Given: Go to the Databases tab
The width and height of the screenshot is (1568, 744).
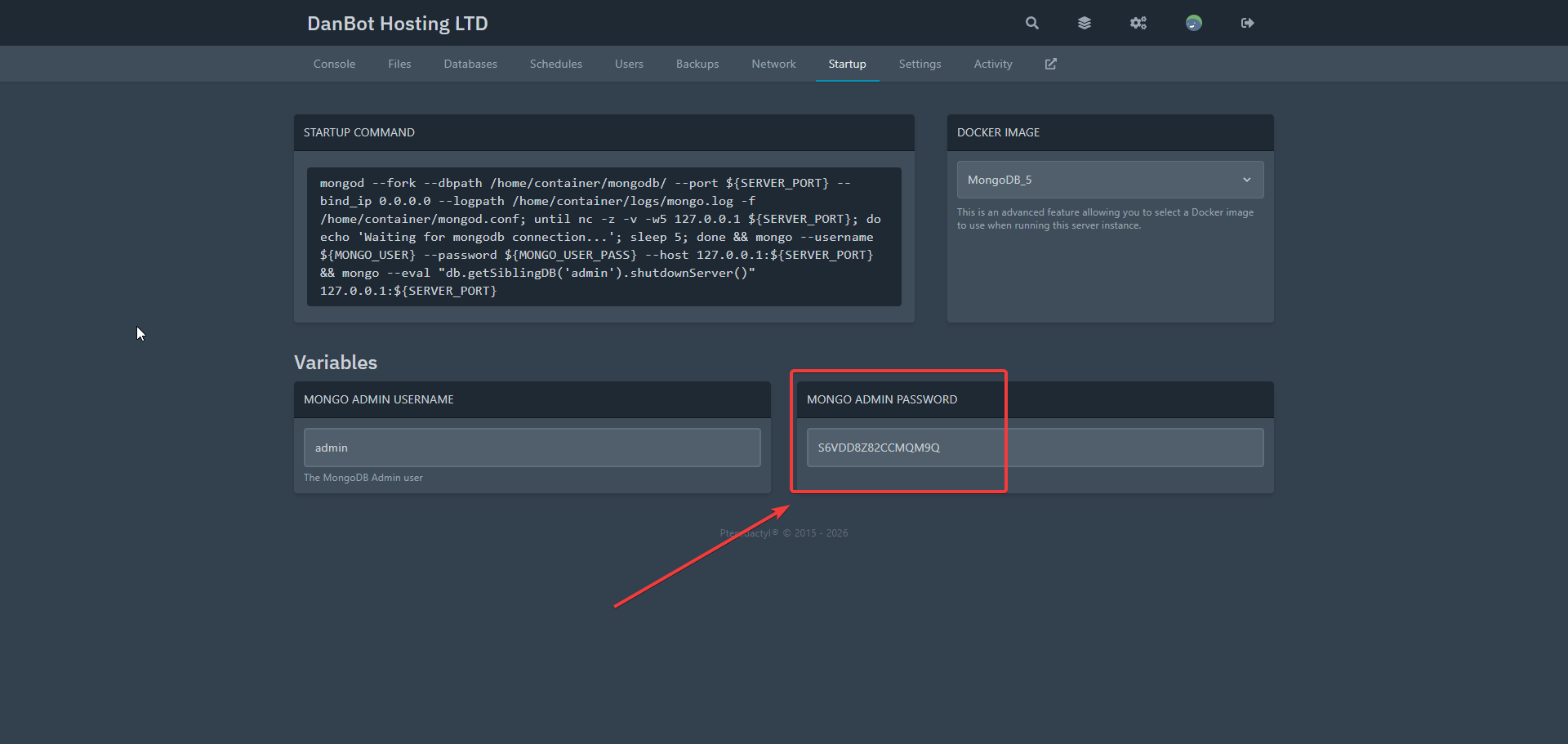Looking at the screenshot, I should pyautogui.click(x=470, y=64).
